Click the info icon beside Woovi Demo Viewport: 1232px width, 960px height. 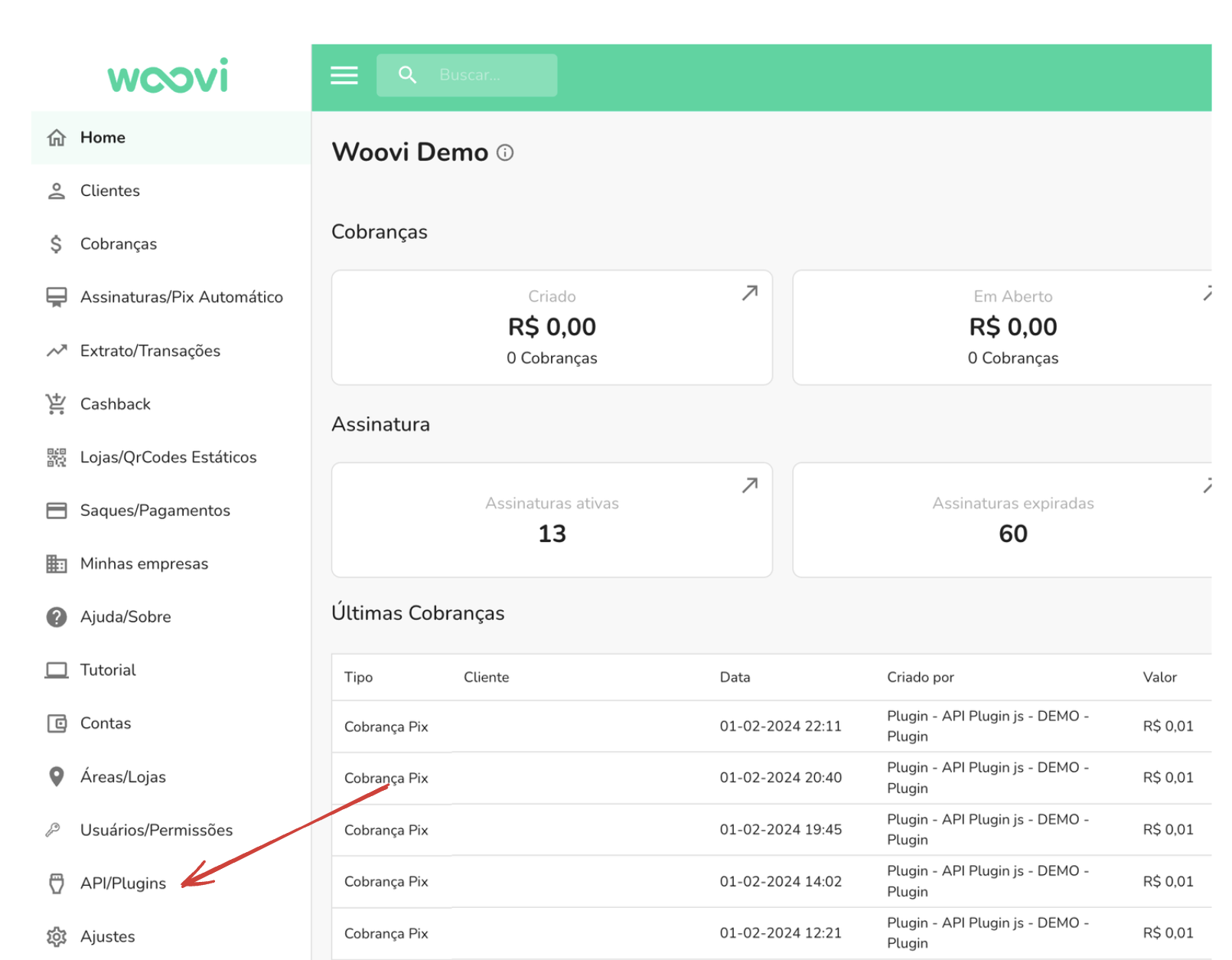505,152
